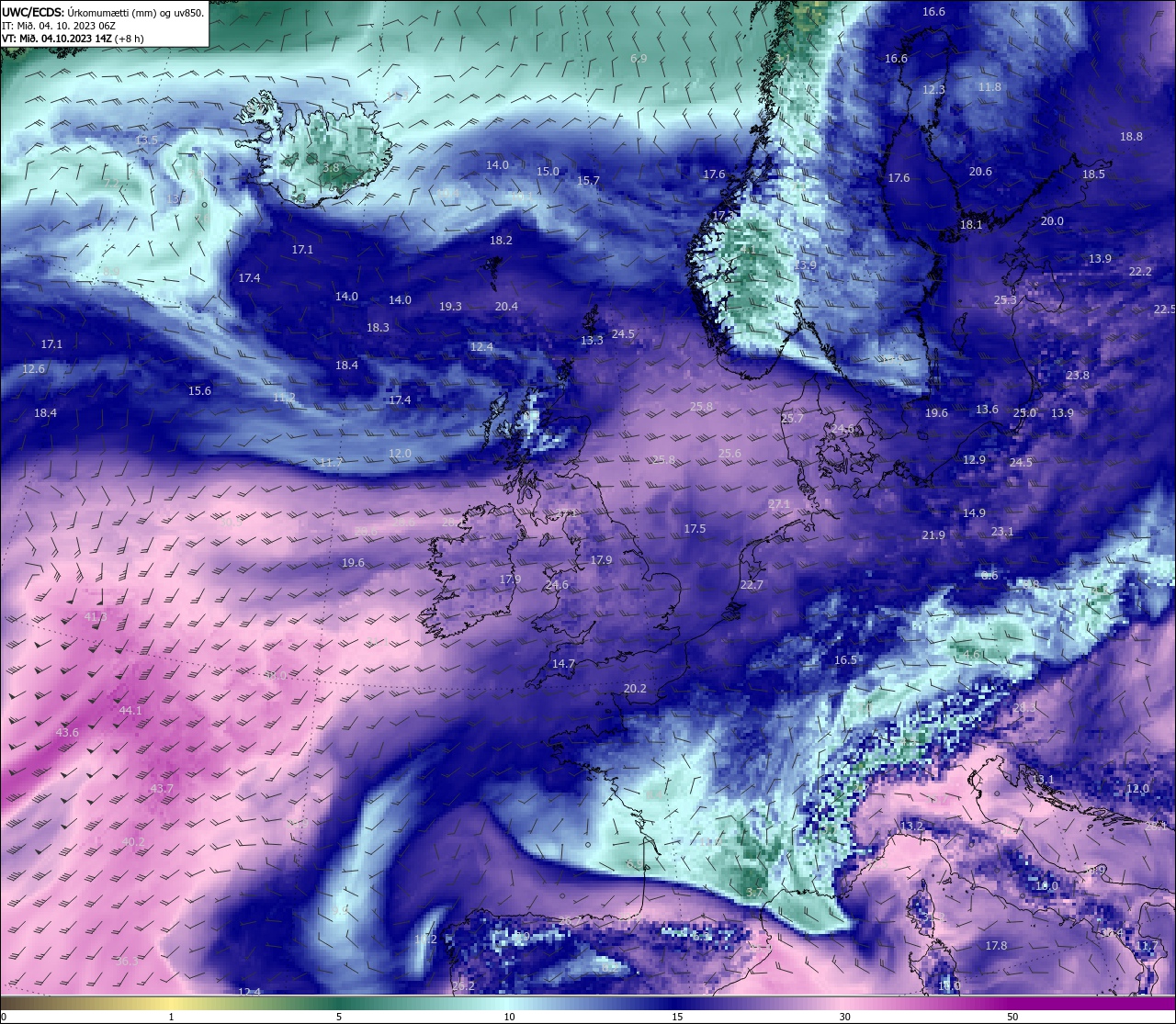The width and height of the screenshot is (1176, 1024).
Task: Click the 18.8 value label
Action: (x=1131, y=137)
